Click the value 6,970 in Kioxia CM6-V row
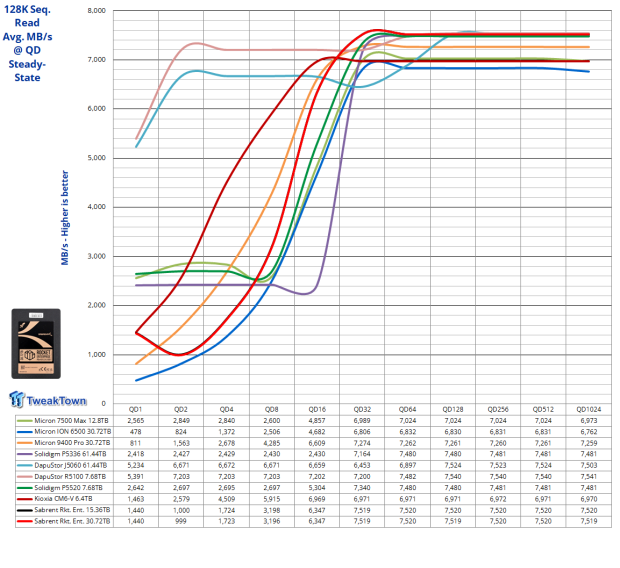 (x=588, y=499)
